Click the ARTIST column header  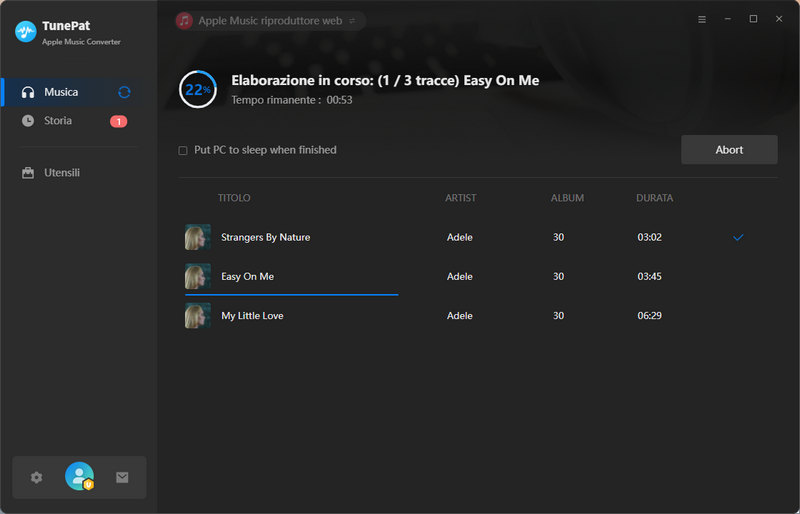[461, 198]
